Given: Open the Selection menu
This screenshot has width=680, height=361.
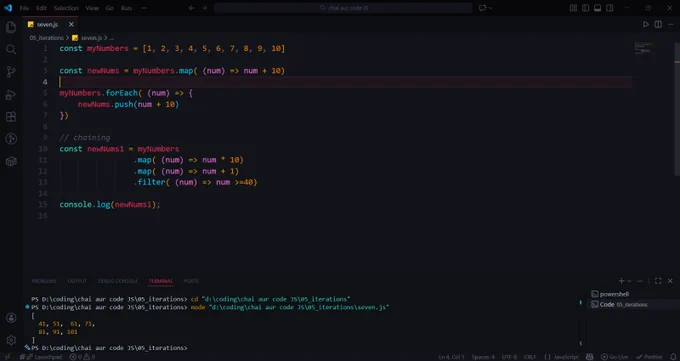Looking at the screenshot, I should [66, 8].
